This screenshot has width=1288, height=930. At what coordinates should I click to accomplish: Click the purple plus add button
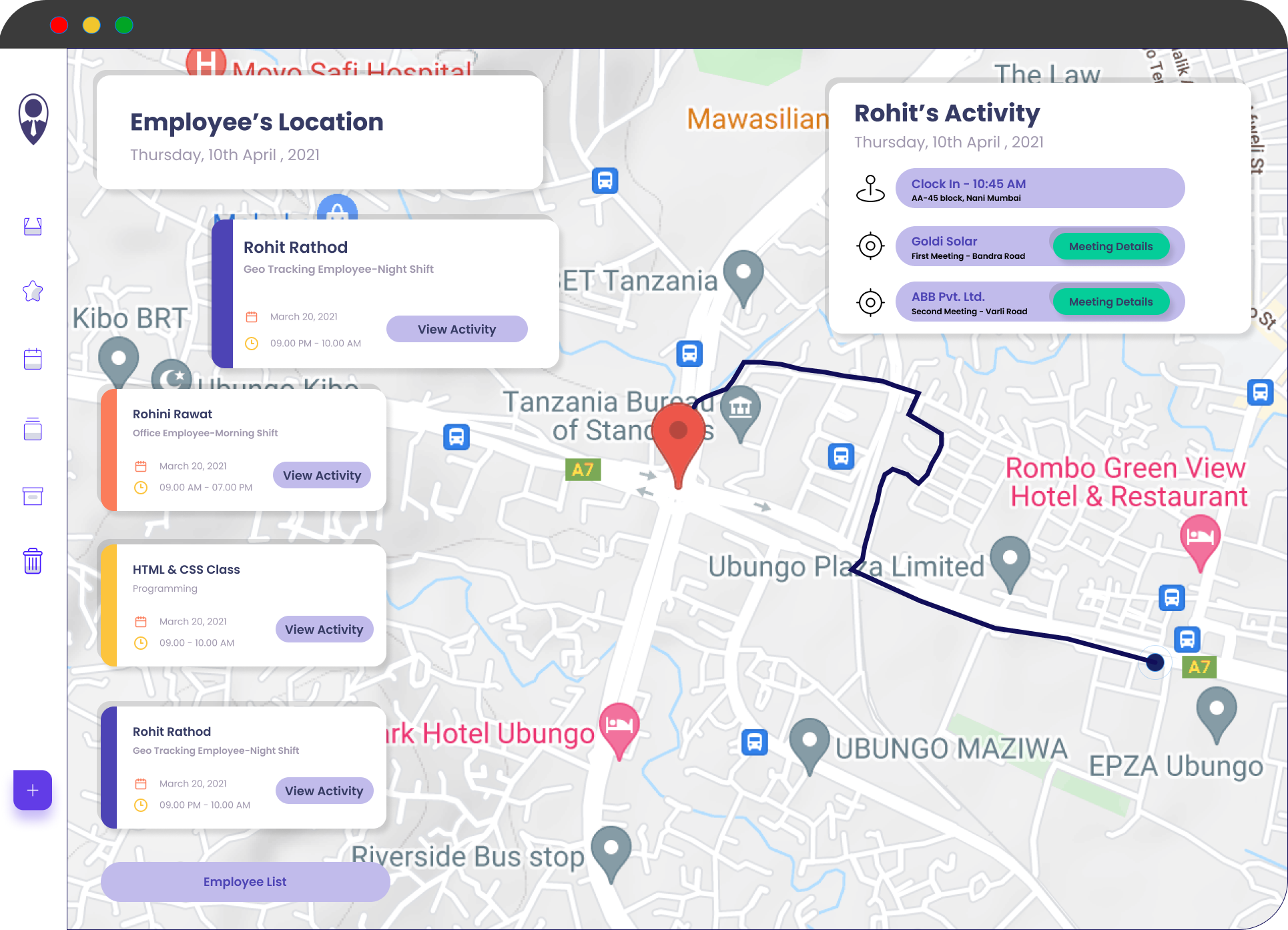tap(33, 791)
